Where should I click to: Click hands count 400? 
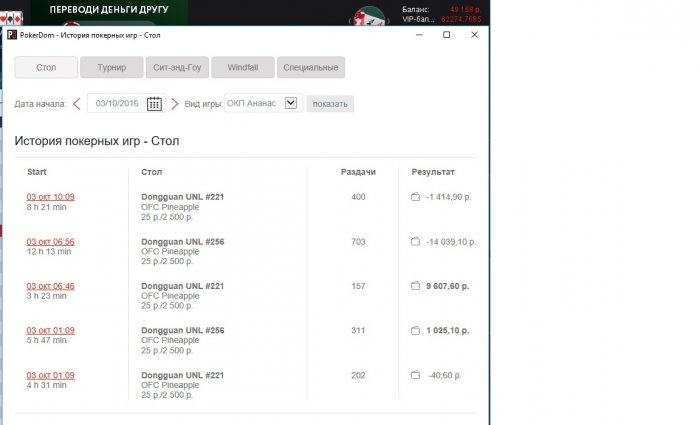pos(358,197)
